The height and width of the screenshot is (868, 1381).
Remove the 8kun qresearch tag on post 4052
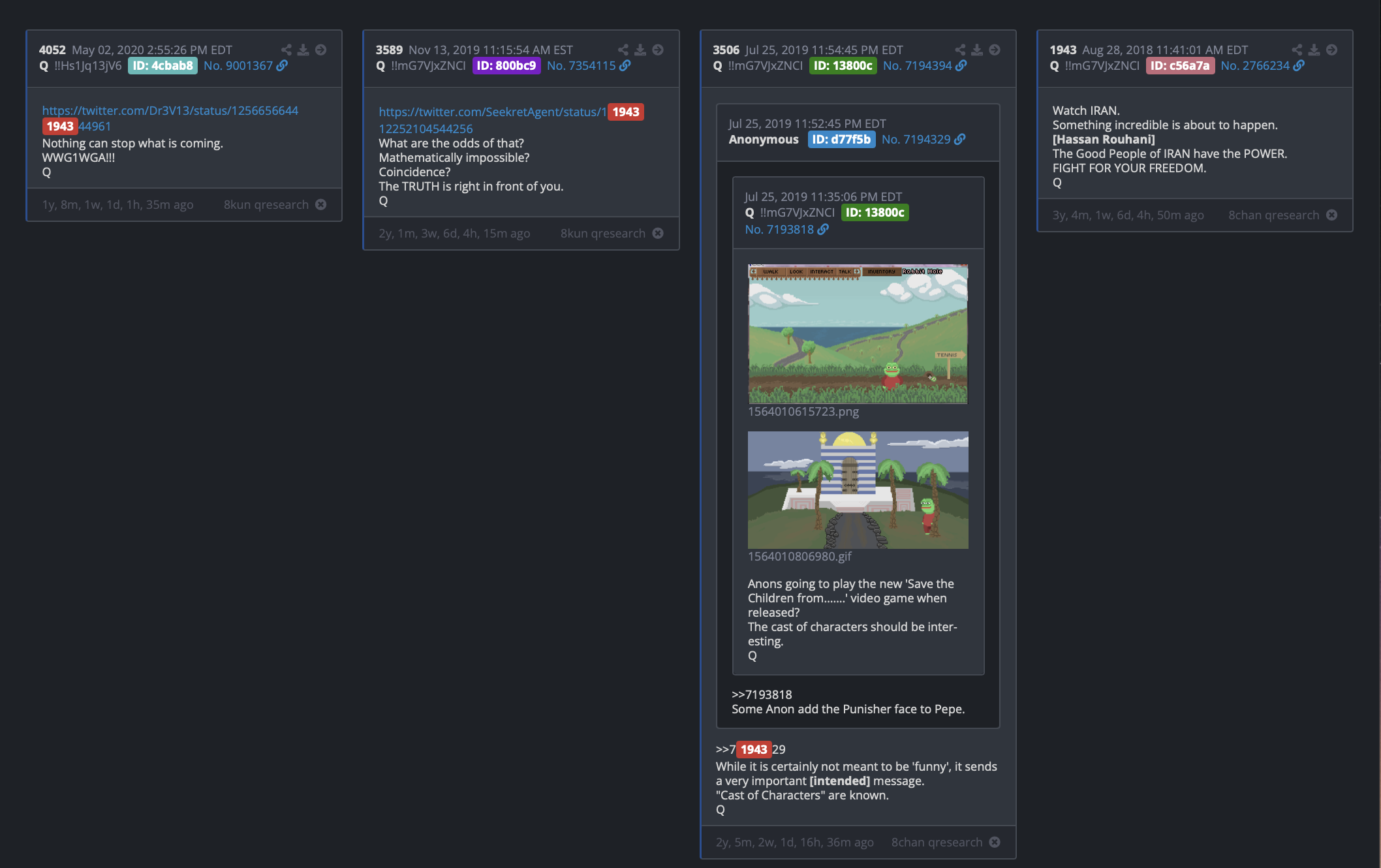pos(321,204)
